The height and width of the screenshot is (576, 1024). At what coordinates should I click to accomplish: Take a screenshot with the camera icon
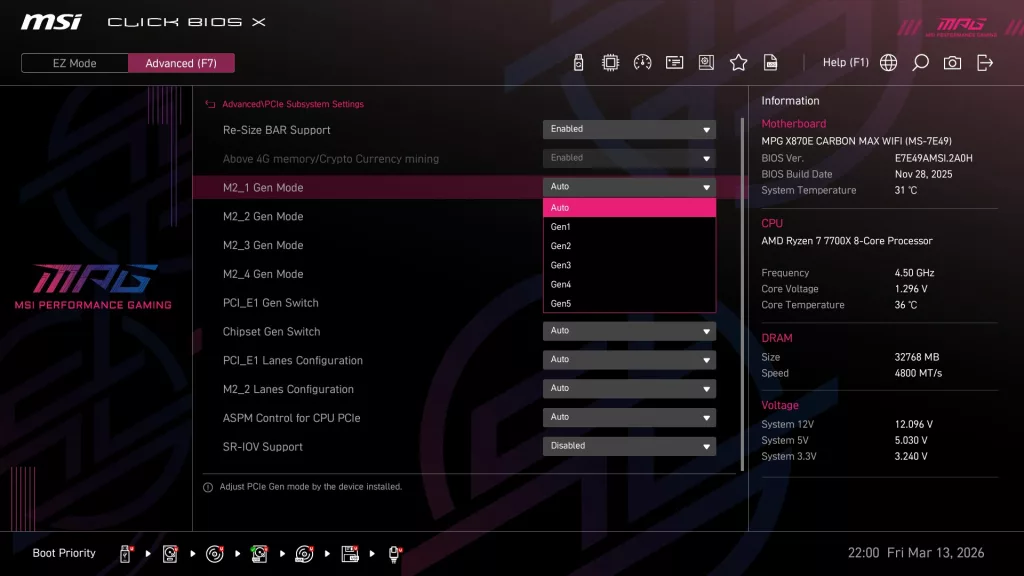(951, 62)
